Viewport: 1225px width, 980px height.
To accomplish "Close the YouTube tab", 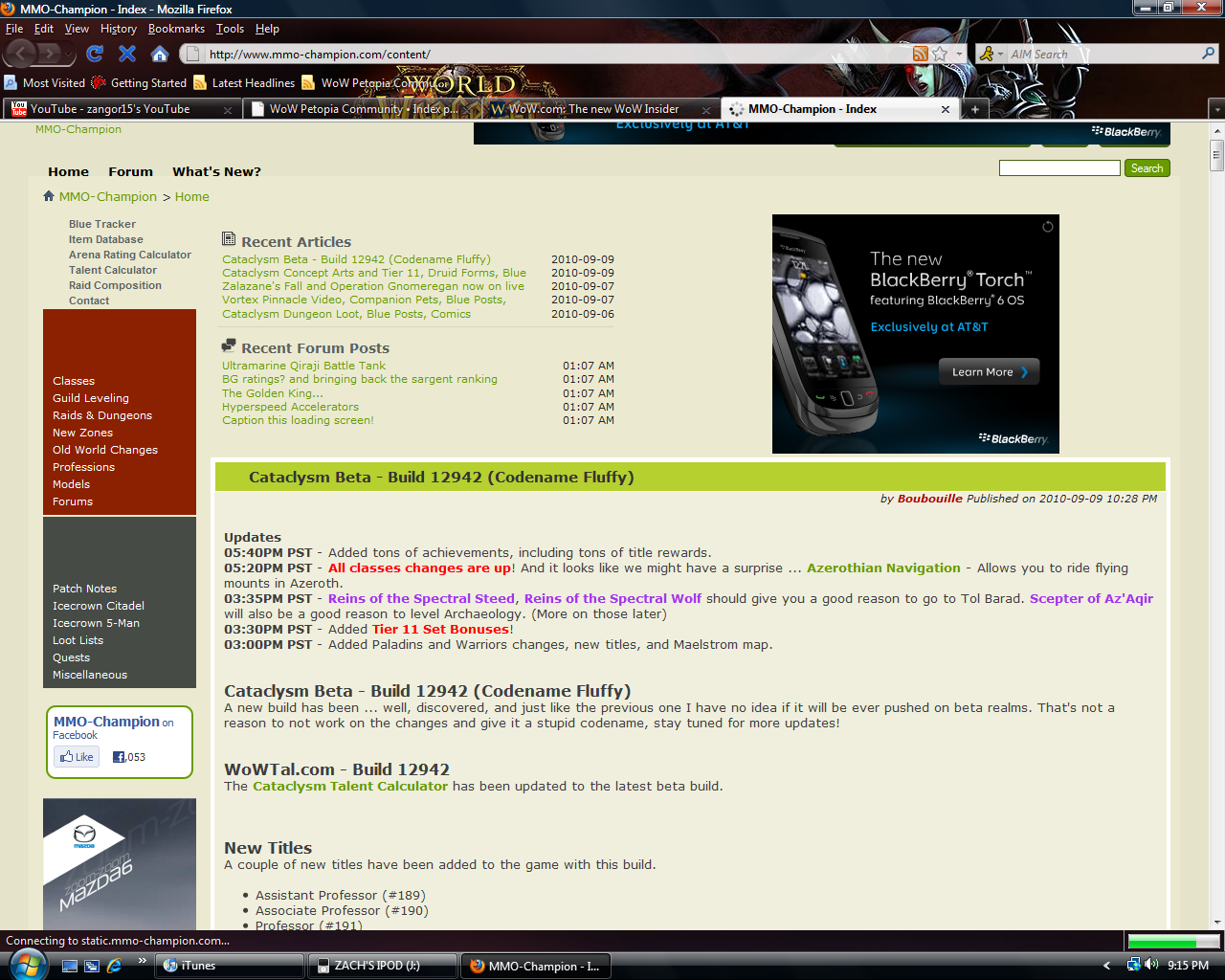I will tap(228, 110).
